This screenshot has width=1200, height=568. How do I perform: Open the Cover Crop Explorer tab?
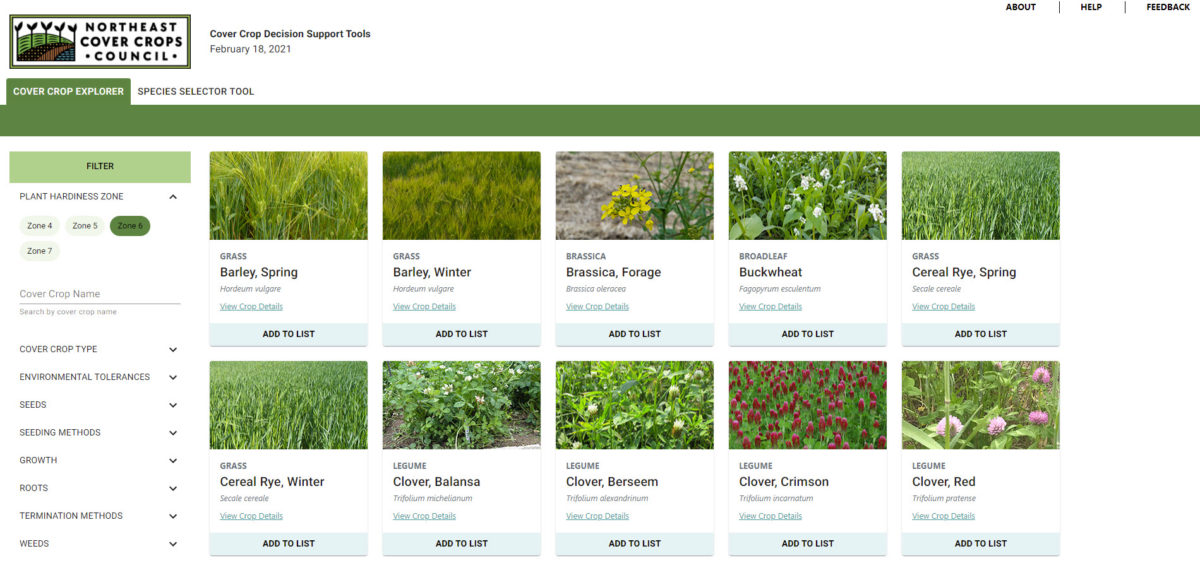point(68,91)
